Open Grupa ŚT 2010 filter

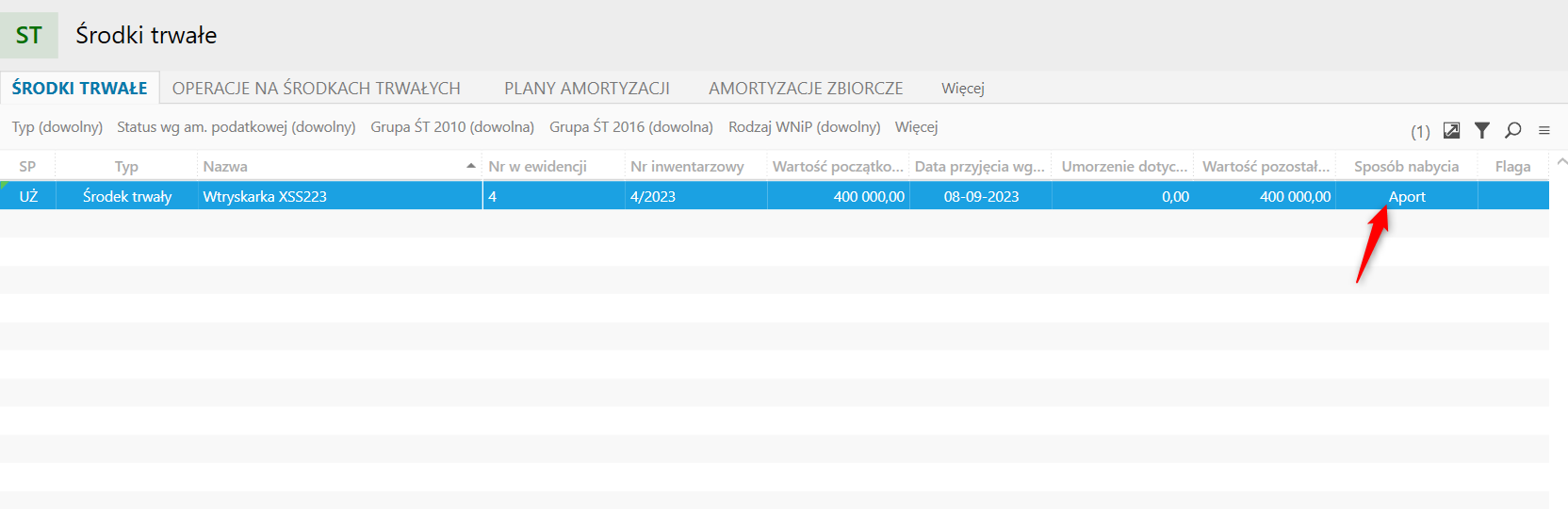452,126
